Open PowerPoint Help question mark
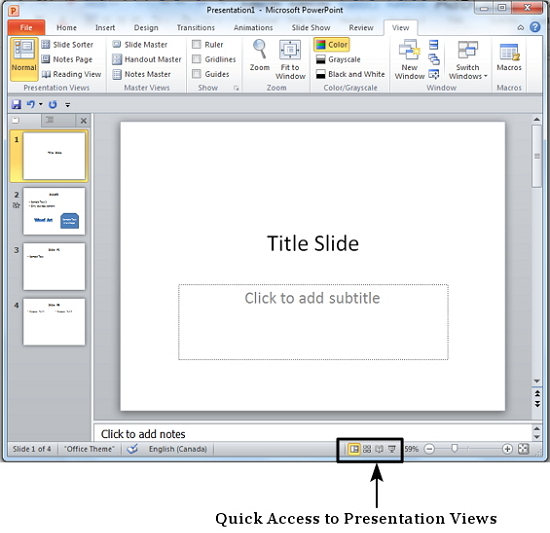550x533 pixels. (535, 27)
